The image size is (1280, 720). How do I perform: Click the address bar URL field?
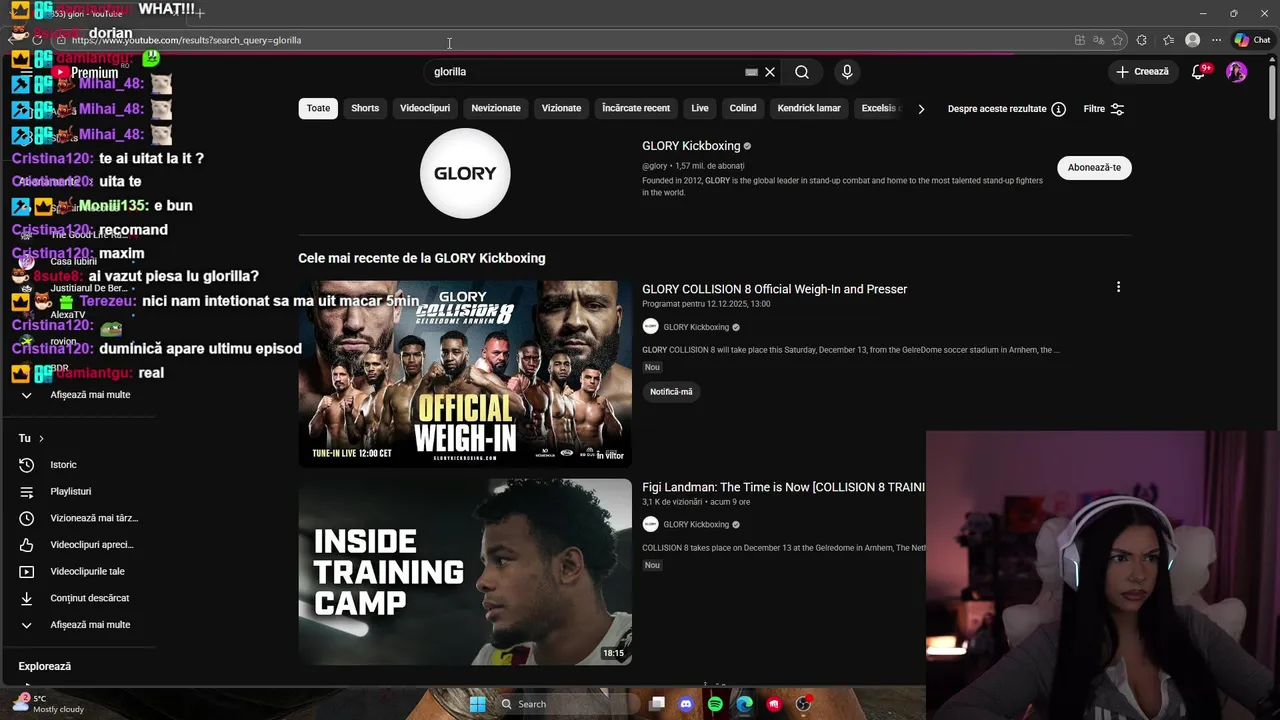coord(560,40)
